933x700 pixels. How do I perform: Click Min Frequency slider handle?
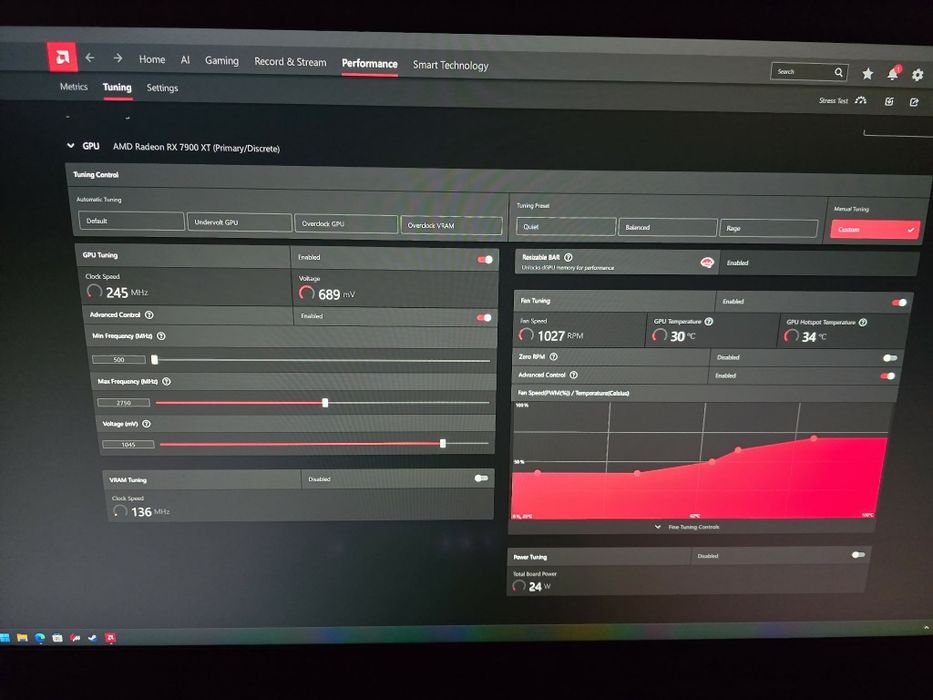[x=155, y=360]
